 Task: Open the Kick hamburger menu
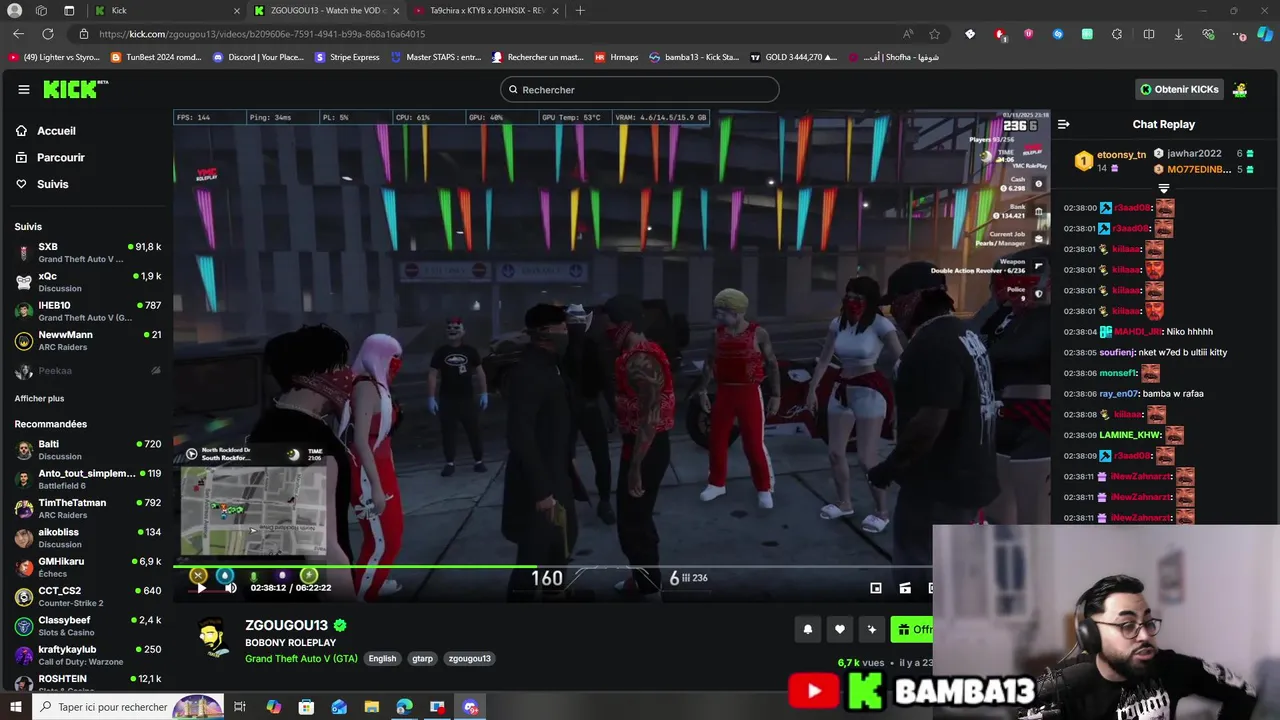[x=23, y=89]
